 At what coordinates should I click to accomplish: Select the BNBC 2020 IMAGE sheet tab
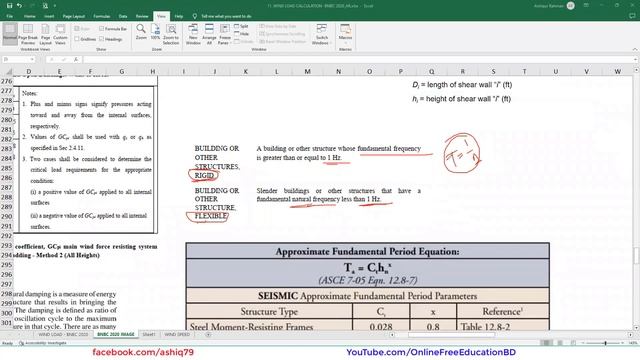click(116, 335)
